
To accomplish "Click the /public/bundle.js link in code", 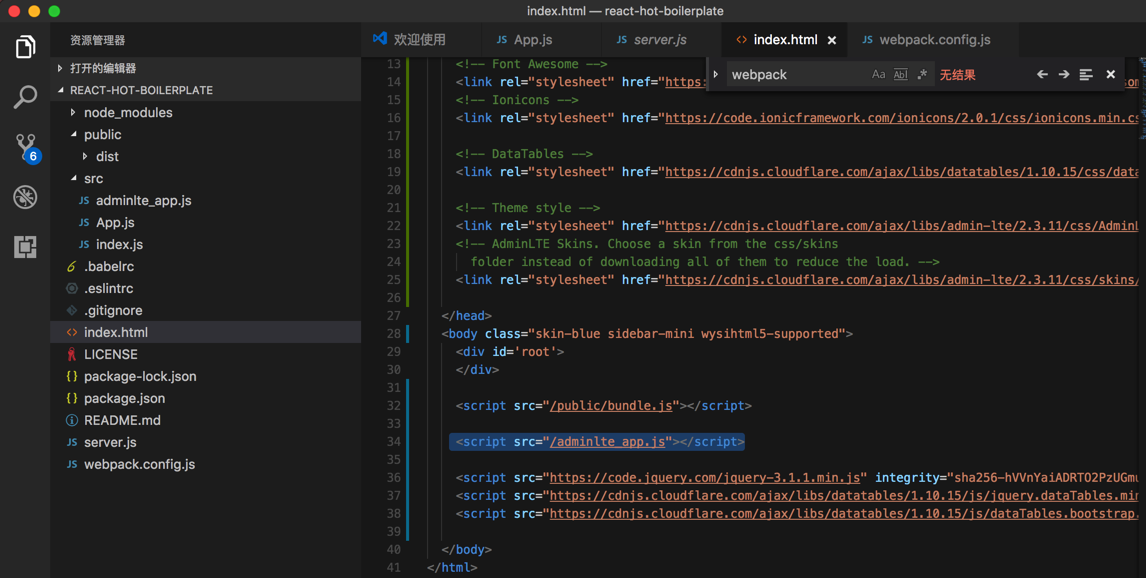I will click(610, 406).
